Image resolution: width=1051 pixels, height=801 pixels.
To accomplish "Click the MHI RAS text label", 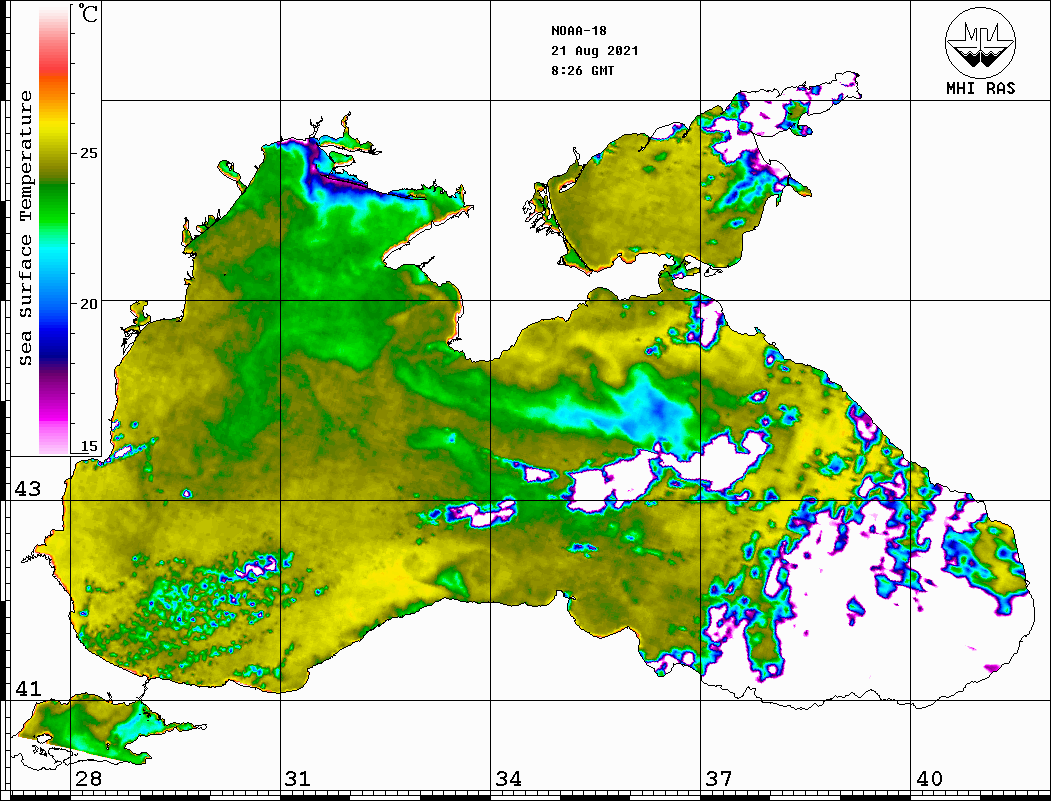I will click(980, 89).
